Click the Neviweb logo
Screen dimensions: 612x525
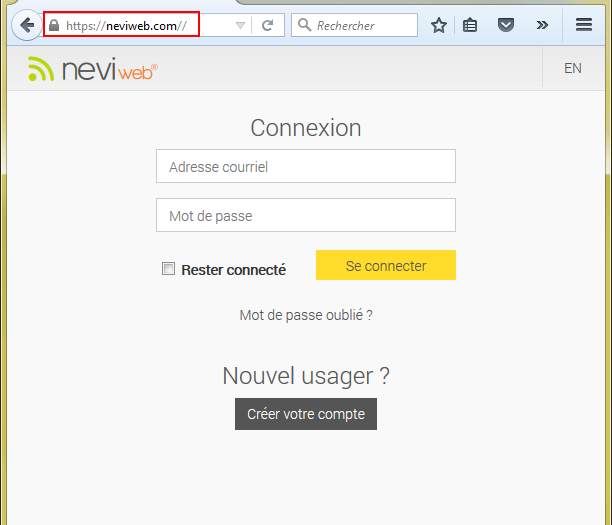(x=93, y=70)
